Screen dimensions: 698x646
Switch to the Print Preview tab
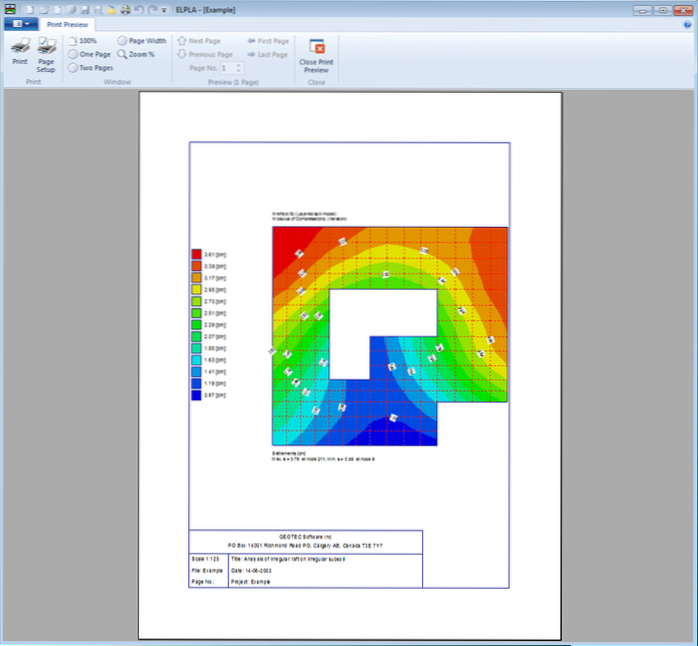click(x=70, y=24)
